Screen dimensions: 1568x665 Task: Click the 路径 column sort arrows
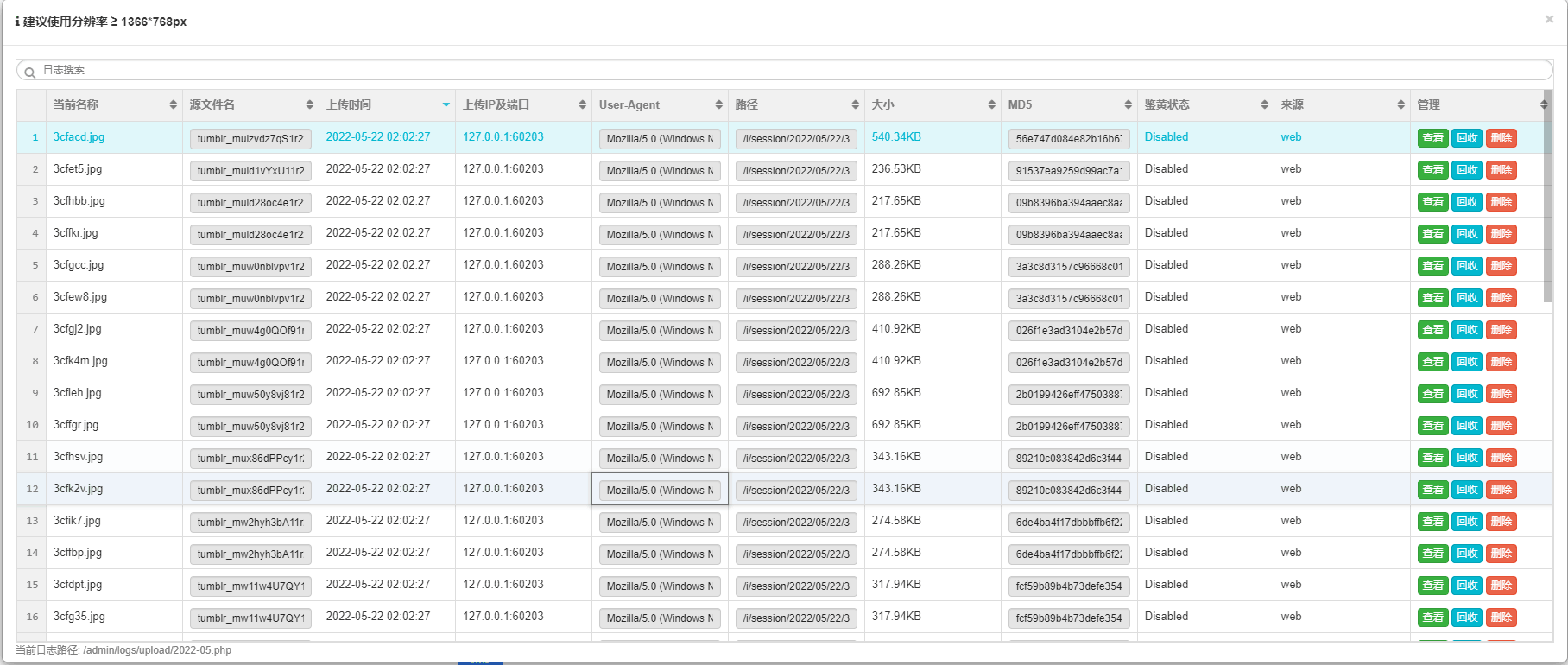click(856, 104)
